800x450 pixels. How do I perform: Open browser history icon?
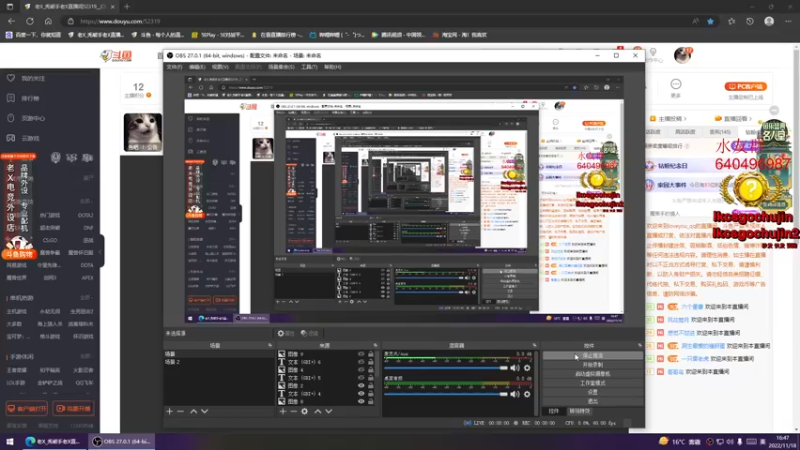(x=749, y=21)
